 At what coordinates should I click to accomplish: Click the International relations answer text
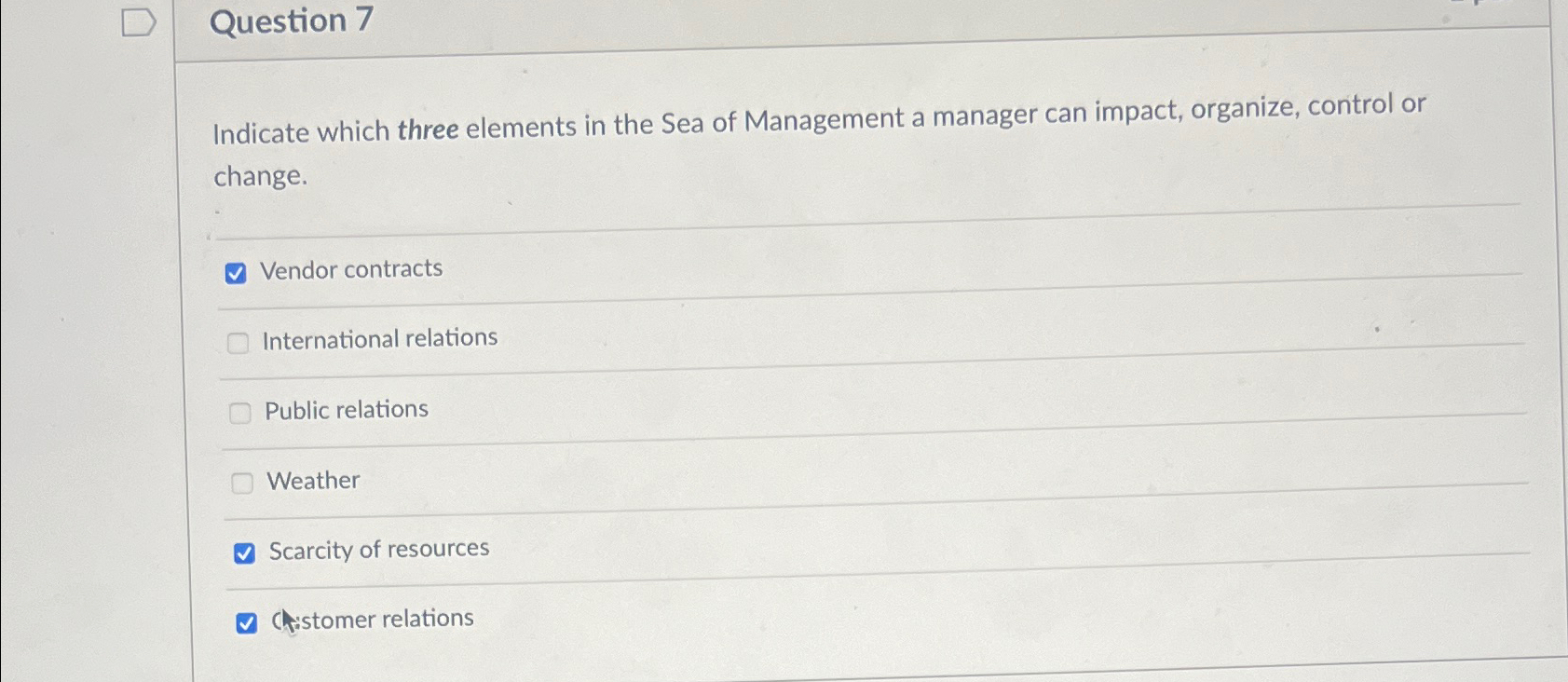379,338
